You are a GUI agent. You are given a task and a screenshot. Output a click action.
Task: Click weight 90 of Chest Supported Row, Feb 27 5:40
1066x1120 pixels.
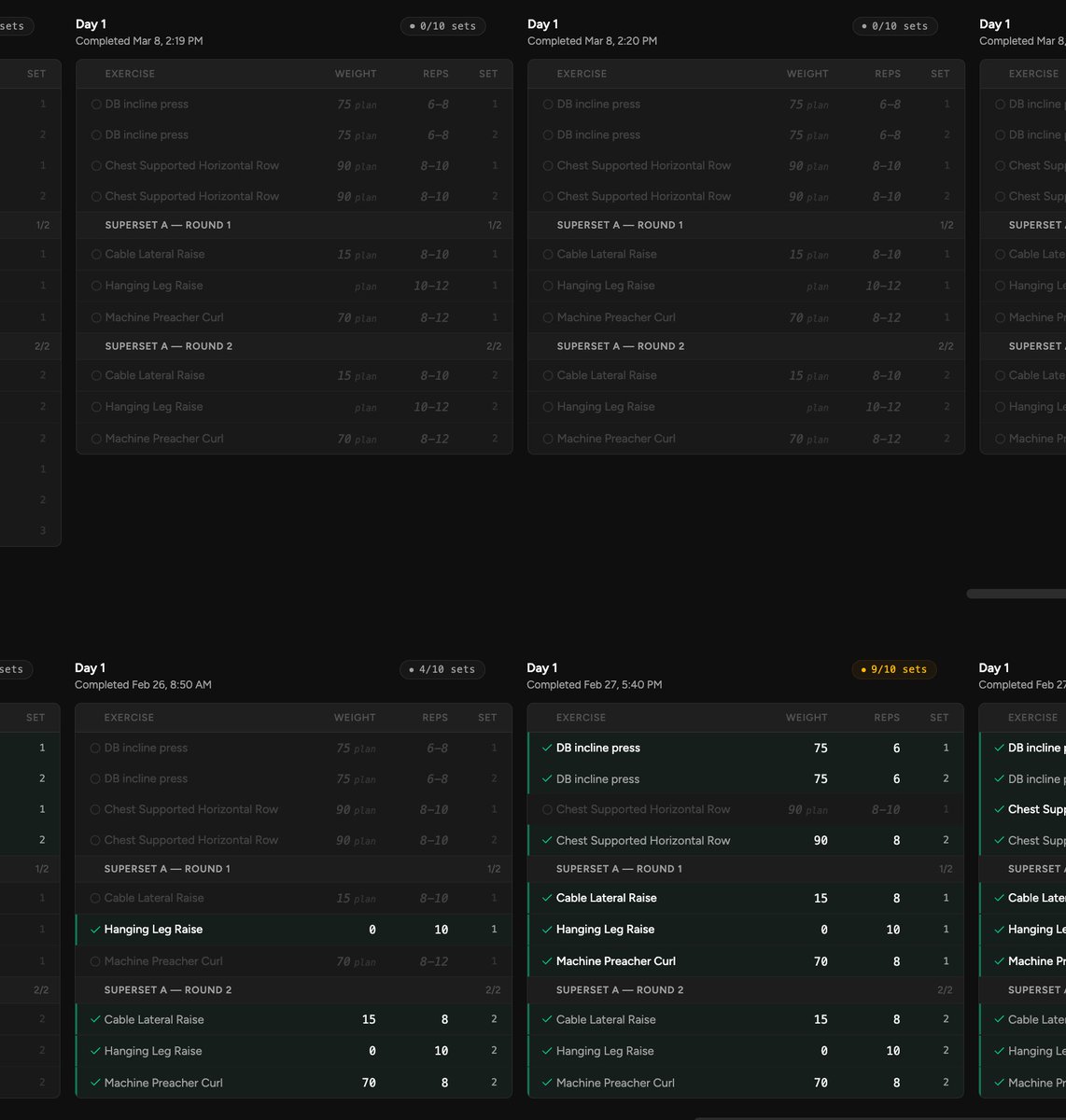(x=821, y=841)
